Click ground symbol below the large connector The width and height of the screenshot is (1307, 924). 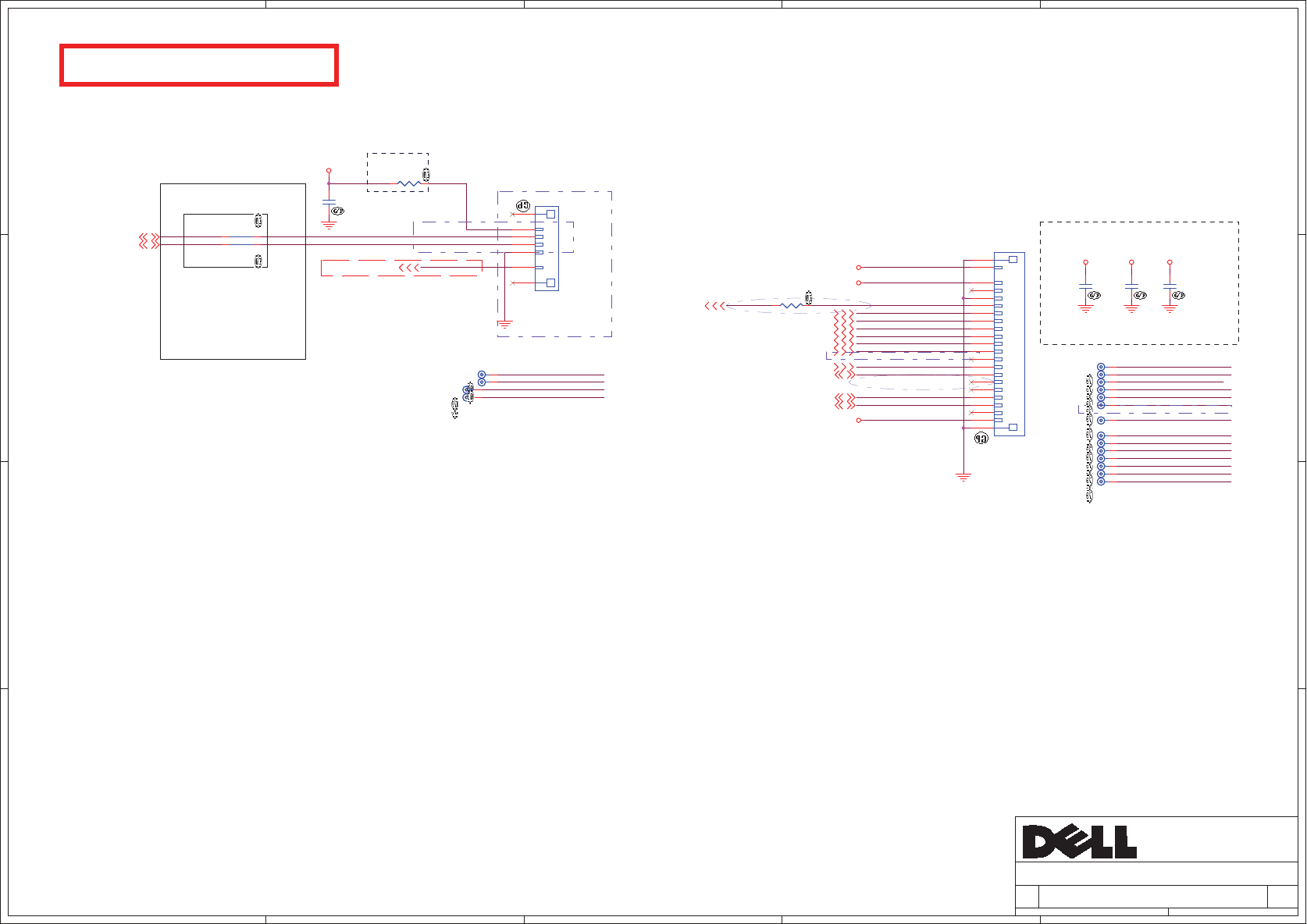pos(963,477)
